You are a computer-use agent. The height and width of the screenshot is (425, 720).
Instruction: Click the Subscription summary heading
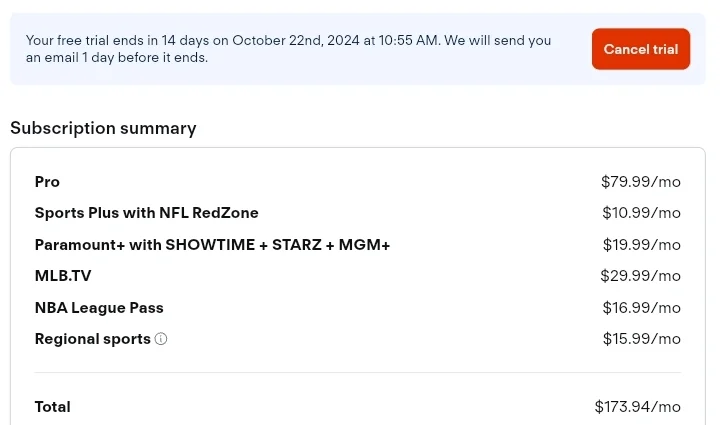103,128
